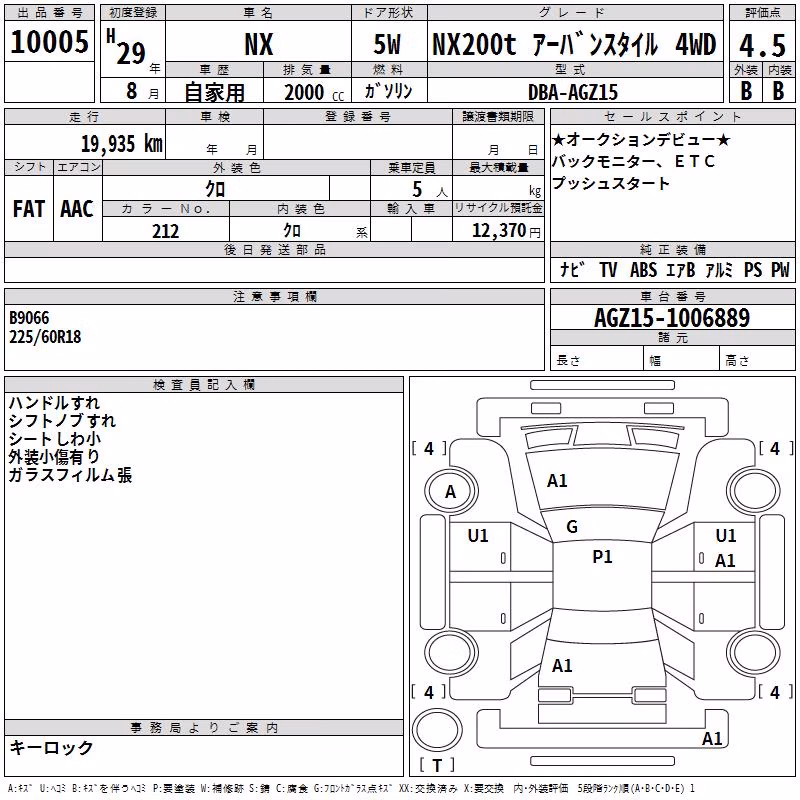Click the 注意事項欄 header
This screenshot has height=800, width=800.
point(274,296)
